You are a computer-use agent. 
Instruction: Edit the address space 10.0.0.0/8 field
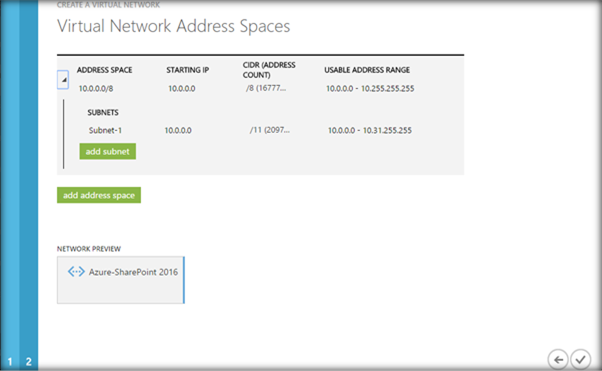point(96,89)
